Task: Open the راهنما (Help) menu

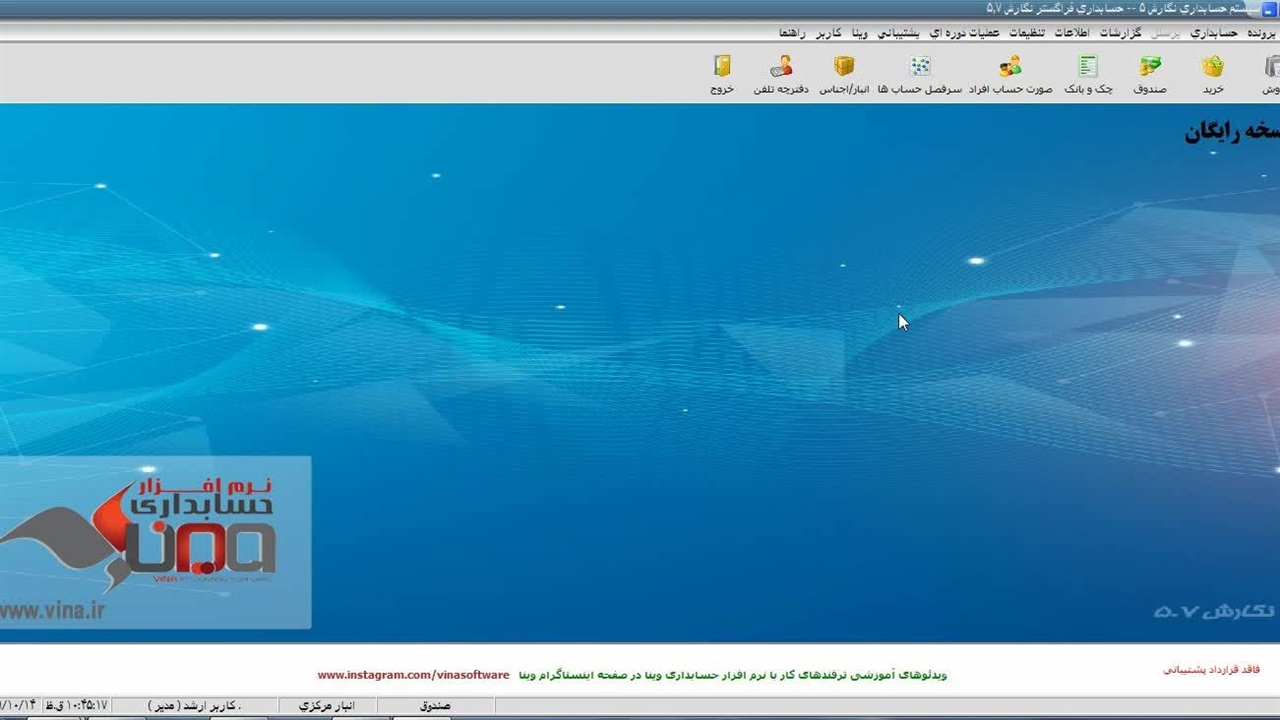Action: 792,33
